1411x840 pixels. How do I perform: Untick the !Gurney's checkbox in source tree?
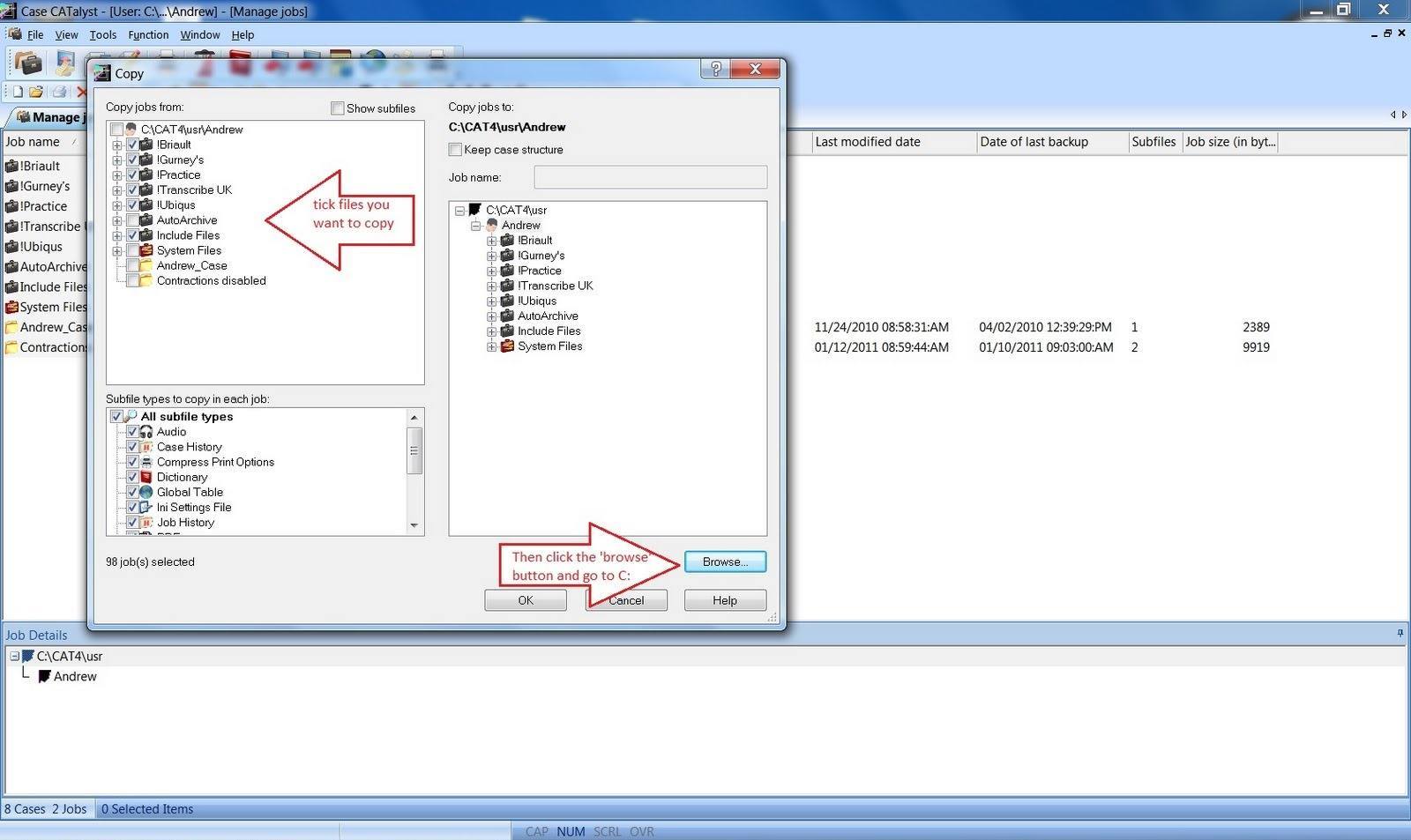coord(132,160)
